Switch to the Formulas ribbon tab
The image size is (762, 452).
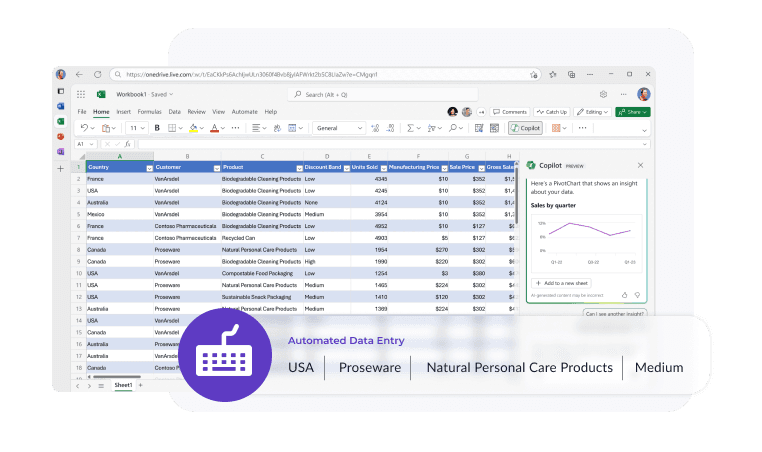(149, 112)
